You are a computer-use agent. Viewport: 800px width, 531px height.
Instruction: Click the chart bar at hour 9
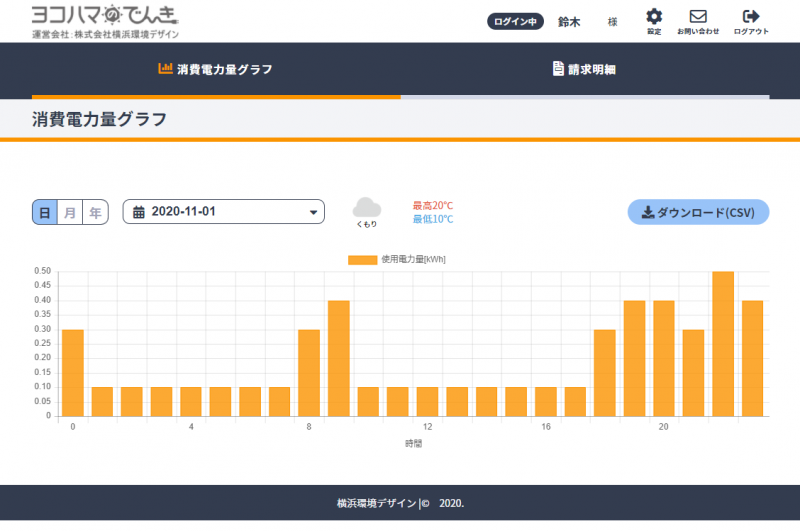tap(339, 359)
